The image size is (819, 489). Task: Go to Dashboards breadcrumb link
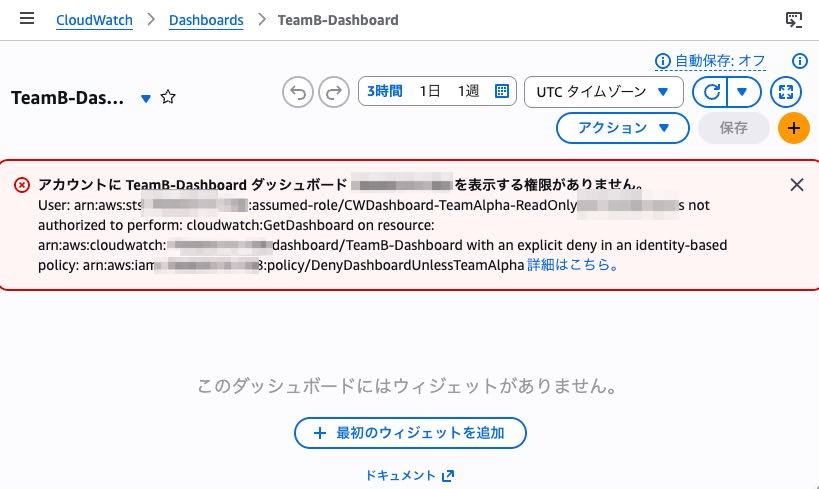tap(206, 20)
